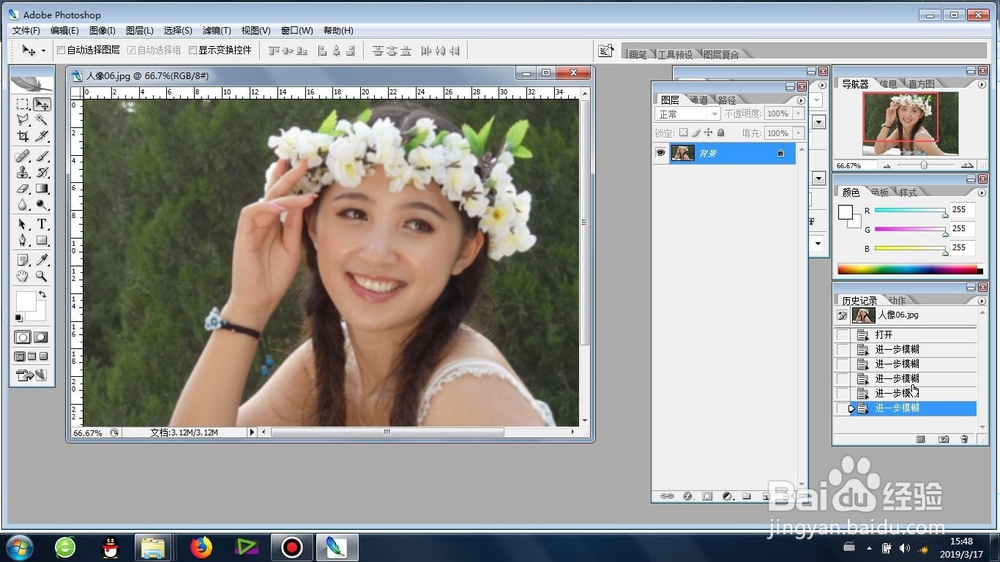Pick the Zoom magnifier tool
The image size is (1000, 562).
pos(41,276)
